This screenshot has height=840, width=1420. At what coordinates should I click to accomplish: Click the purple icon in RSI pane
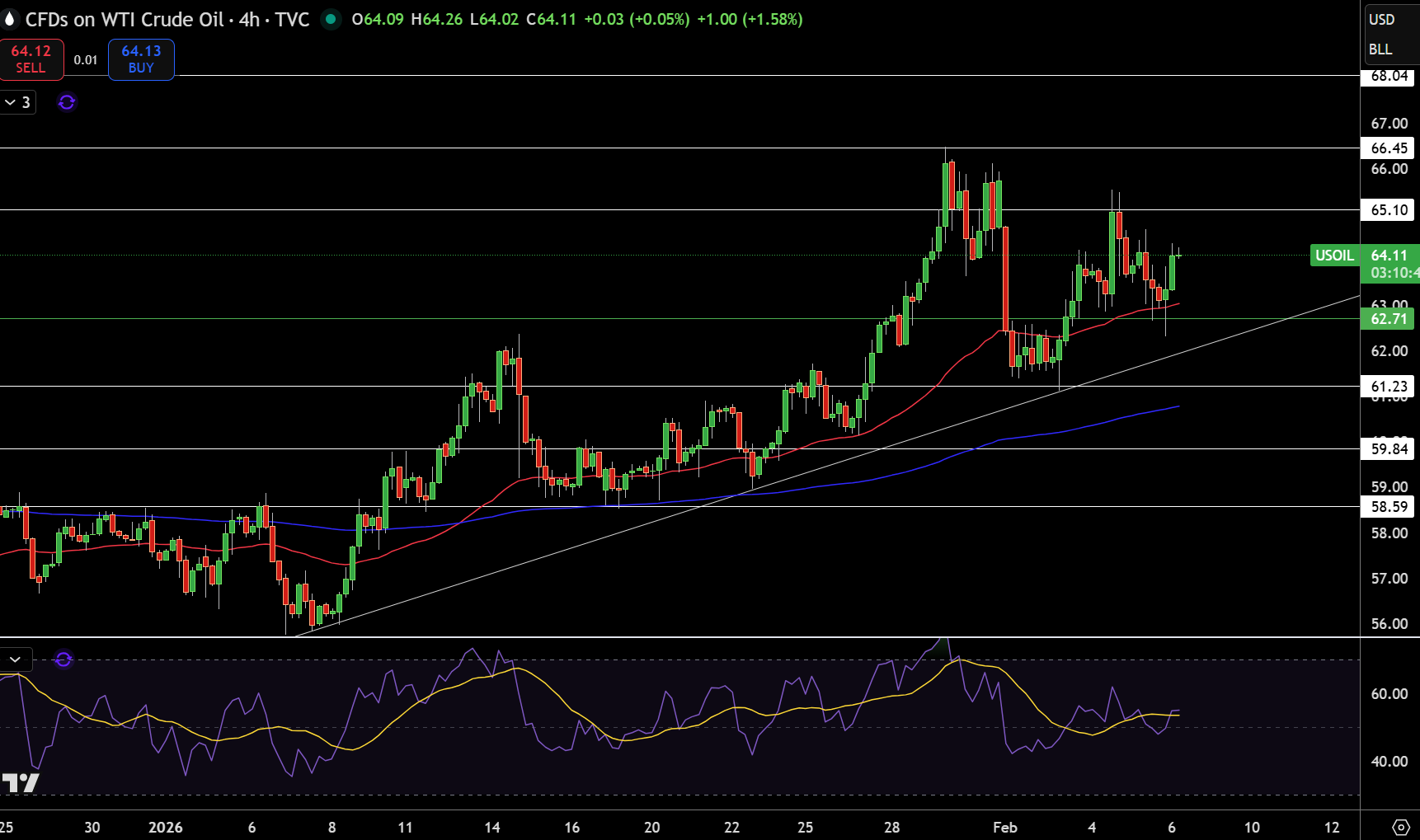(x=63, y=659)
